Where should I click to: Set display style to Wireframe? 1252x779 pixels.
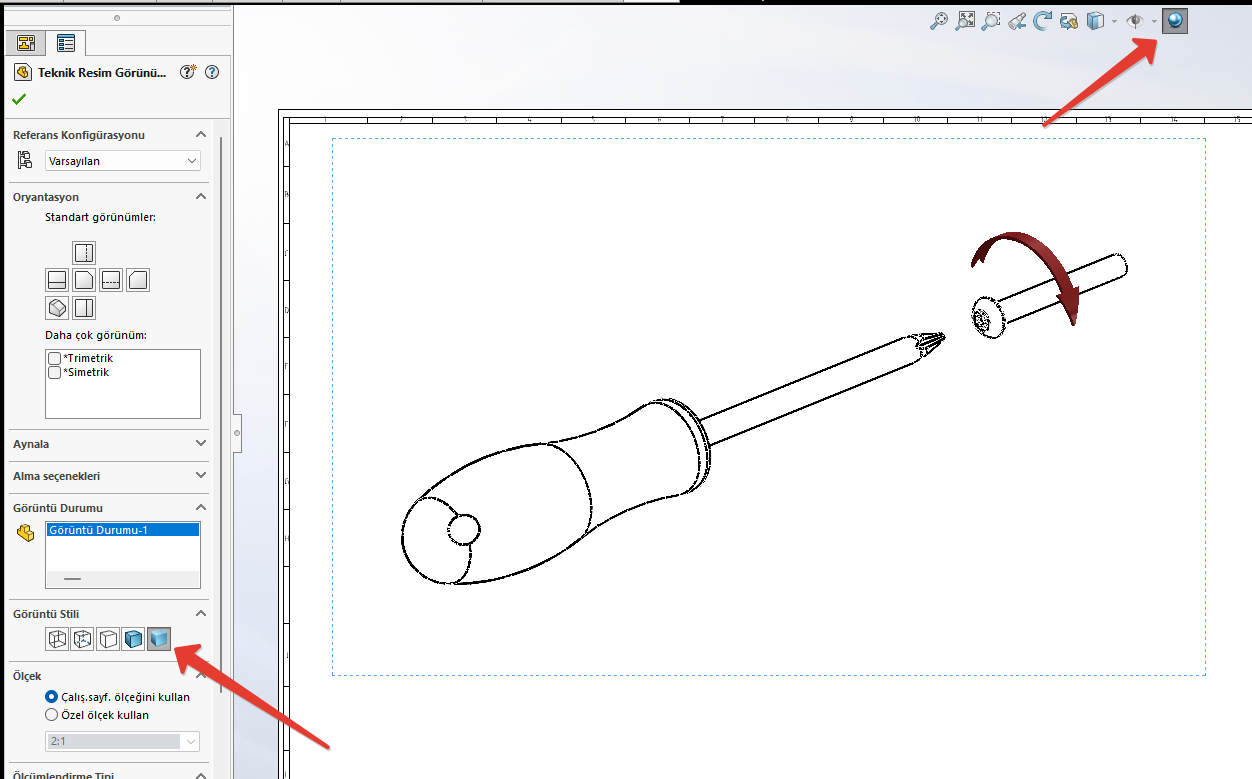point(58,639)
